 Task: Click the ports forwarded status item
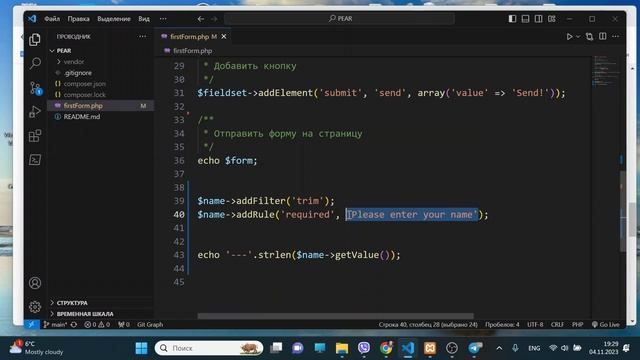tap(124, 324)
